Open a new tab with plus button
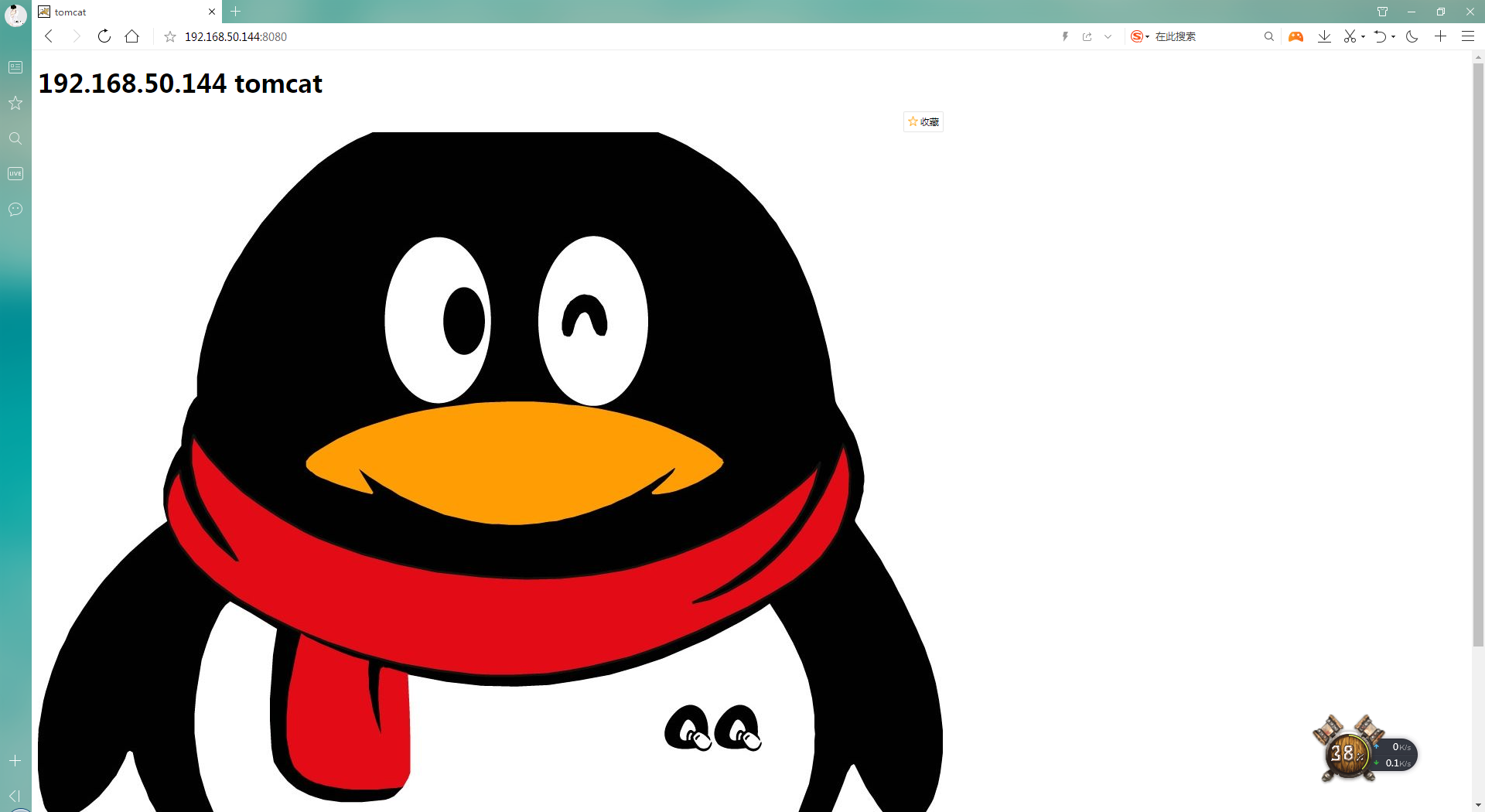Image resolution: width=1485 pixels, height=812 pixels. 236,12
